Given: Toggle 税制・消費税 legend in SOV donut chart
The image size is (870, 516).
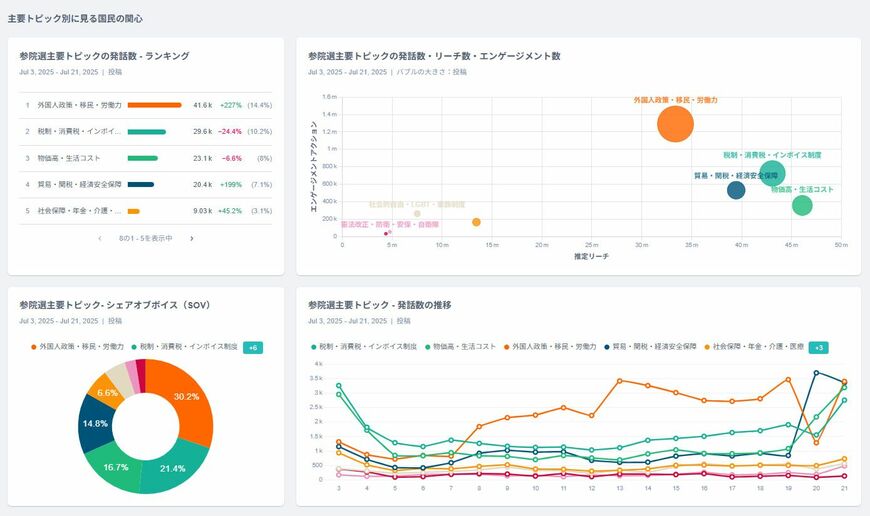Looking at the screenshot, I should 183,346.
